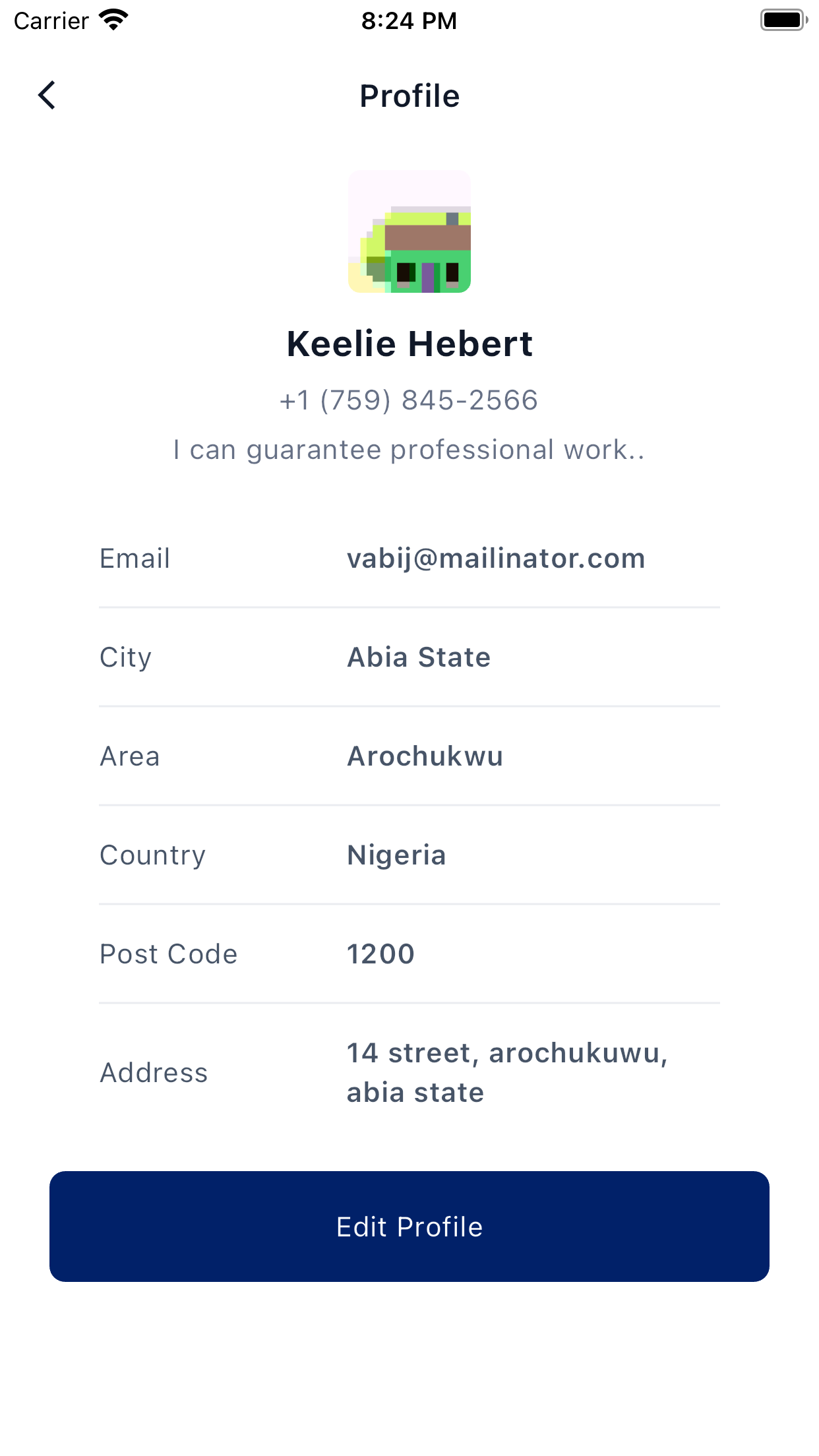Screen dimensions: 819x1456
Task: Tap the battery status icon
Action: [784, 20]
